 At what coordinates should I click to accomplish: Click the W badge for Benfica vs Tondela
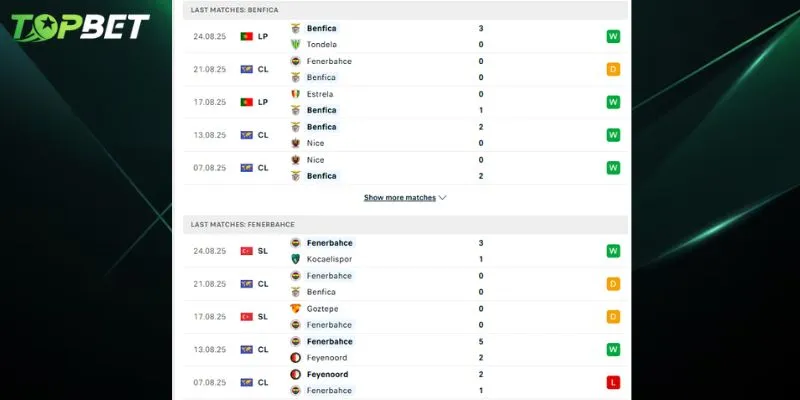(x=613, y=36)
